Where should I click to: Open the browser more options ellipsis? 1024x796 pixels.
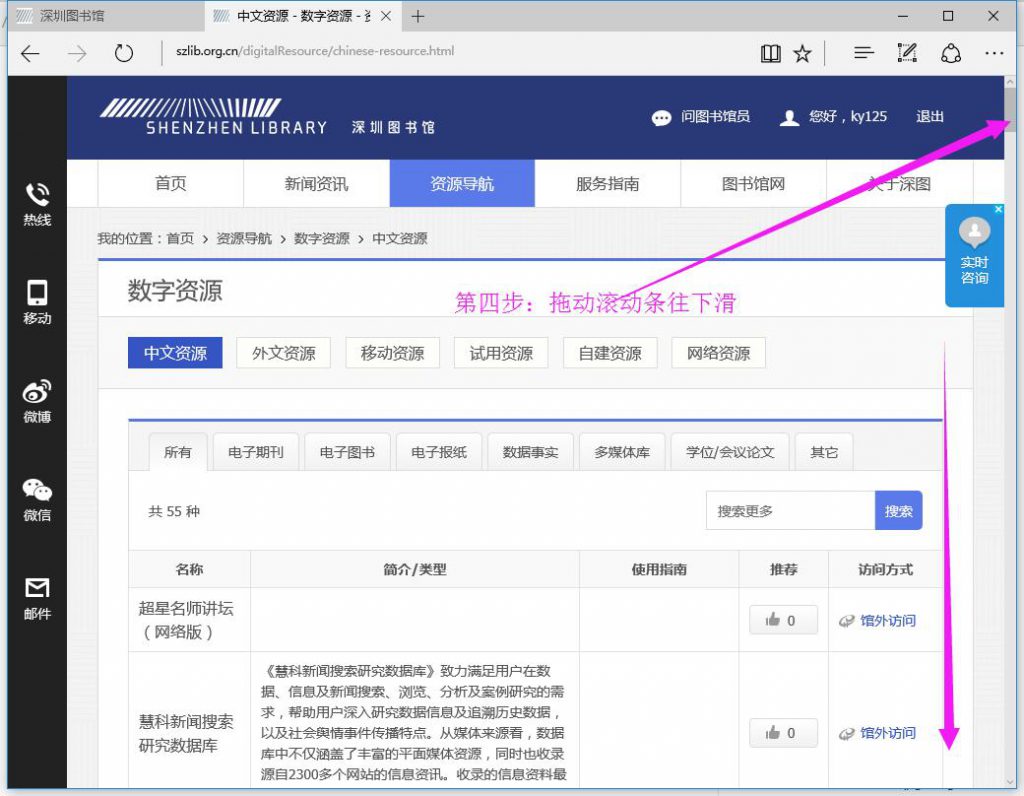click(x=993, y=53)
